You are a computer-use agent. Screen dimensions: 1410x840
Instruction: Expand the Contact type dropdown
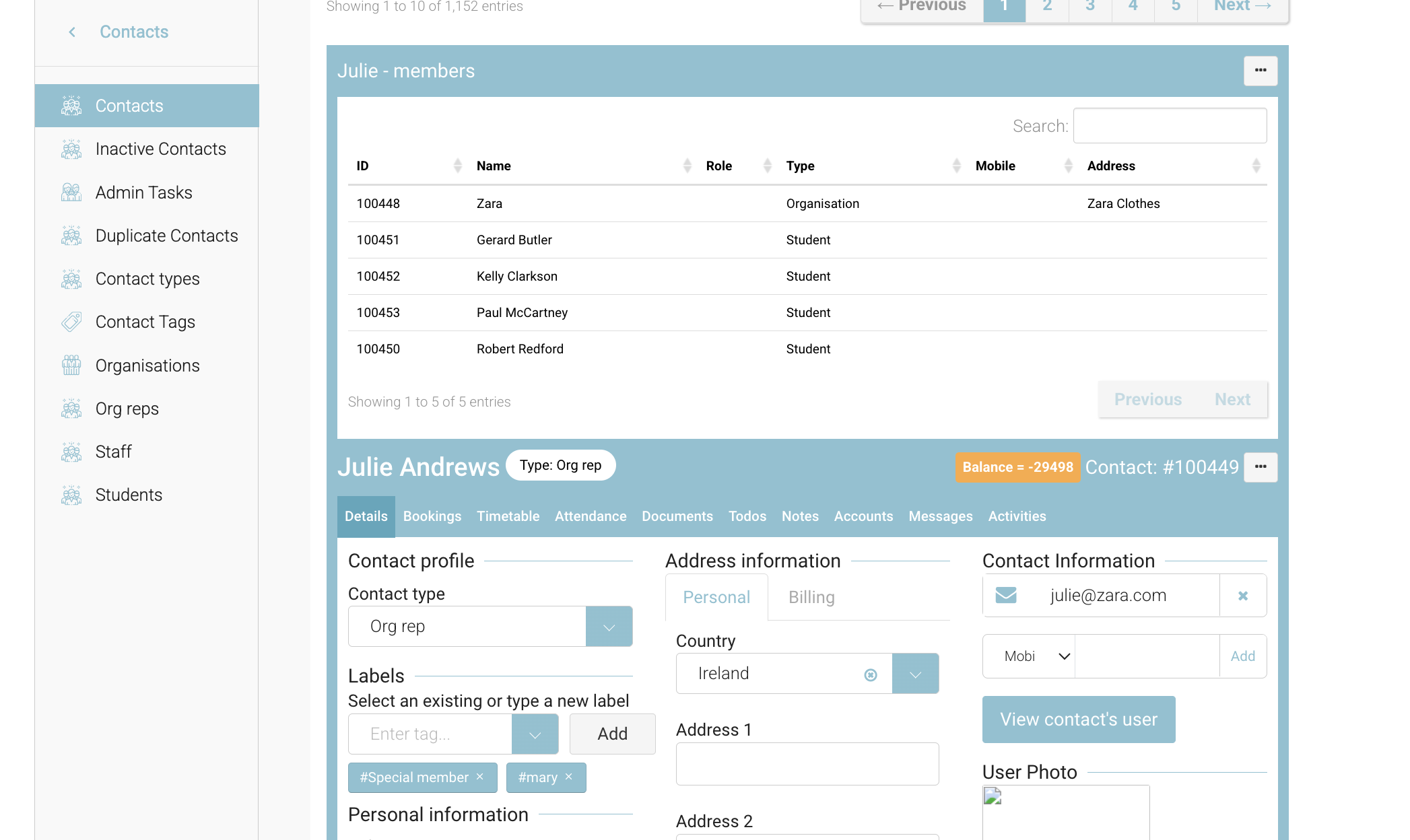pos(608,627)
